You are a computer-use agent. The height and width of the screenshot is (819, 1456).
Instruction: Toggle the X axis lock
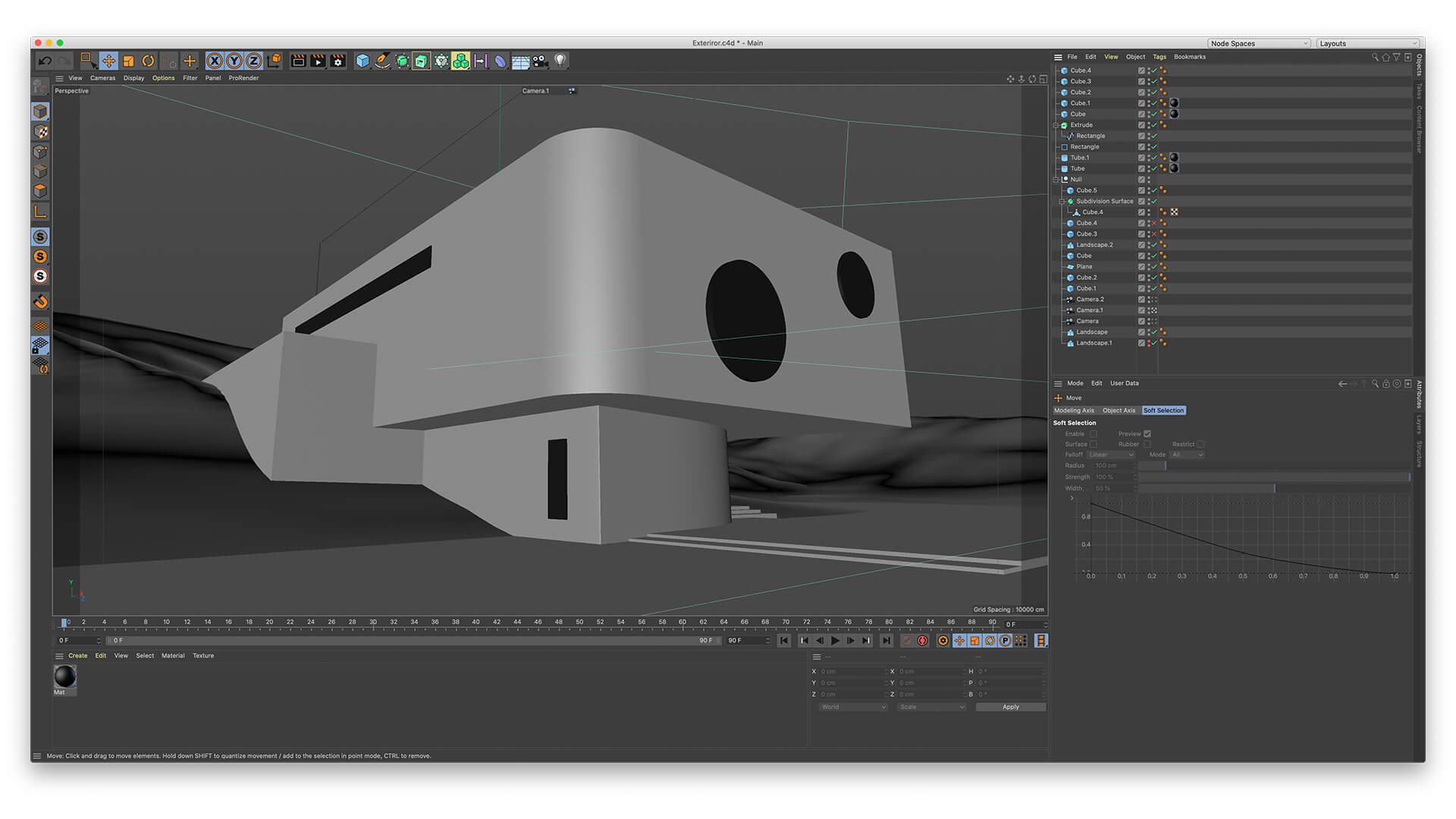215,61
